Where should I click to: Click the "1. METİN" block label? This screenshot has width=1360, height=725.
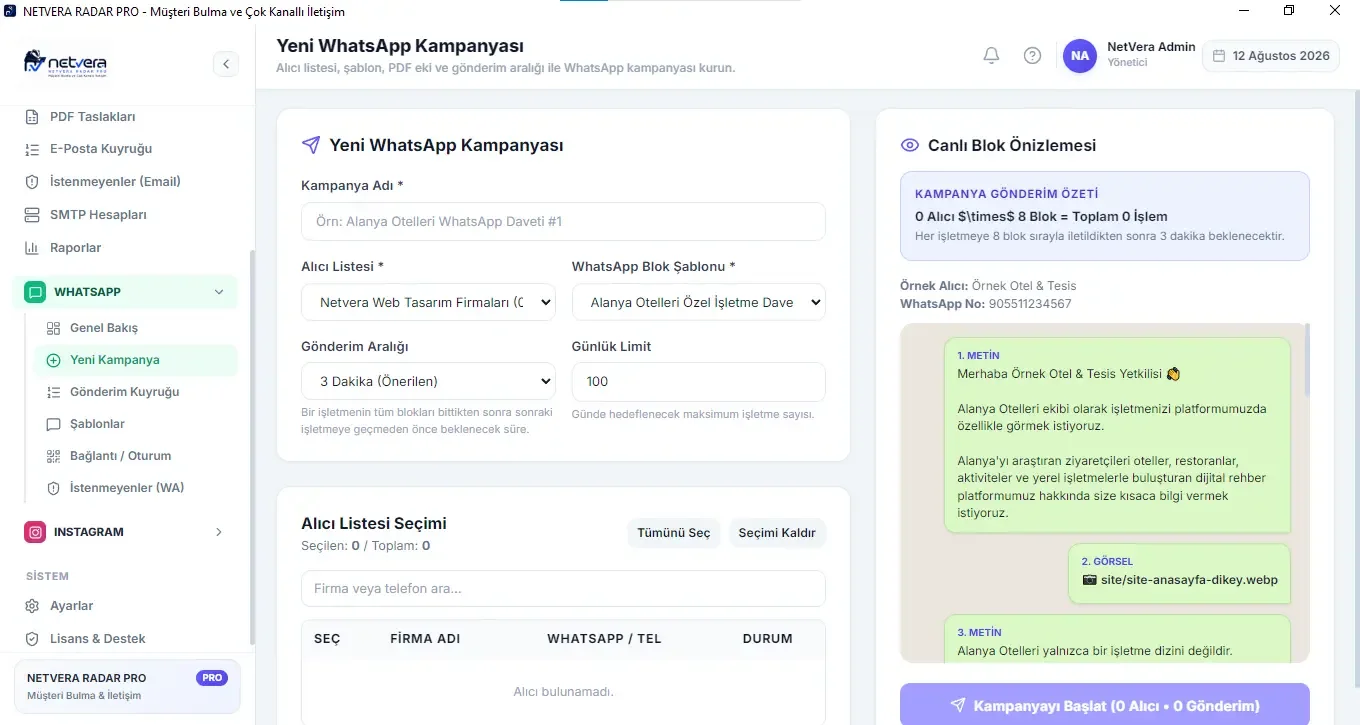979,355
